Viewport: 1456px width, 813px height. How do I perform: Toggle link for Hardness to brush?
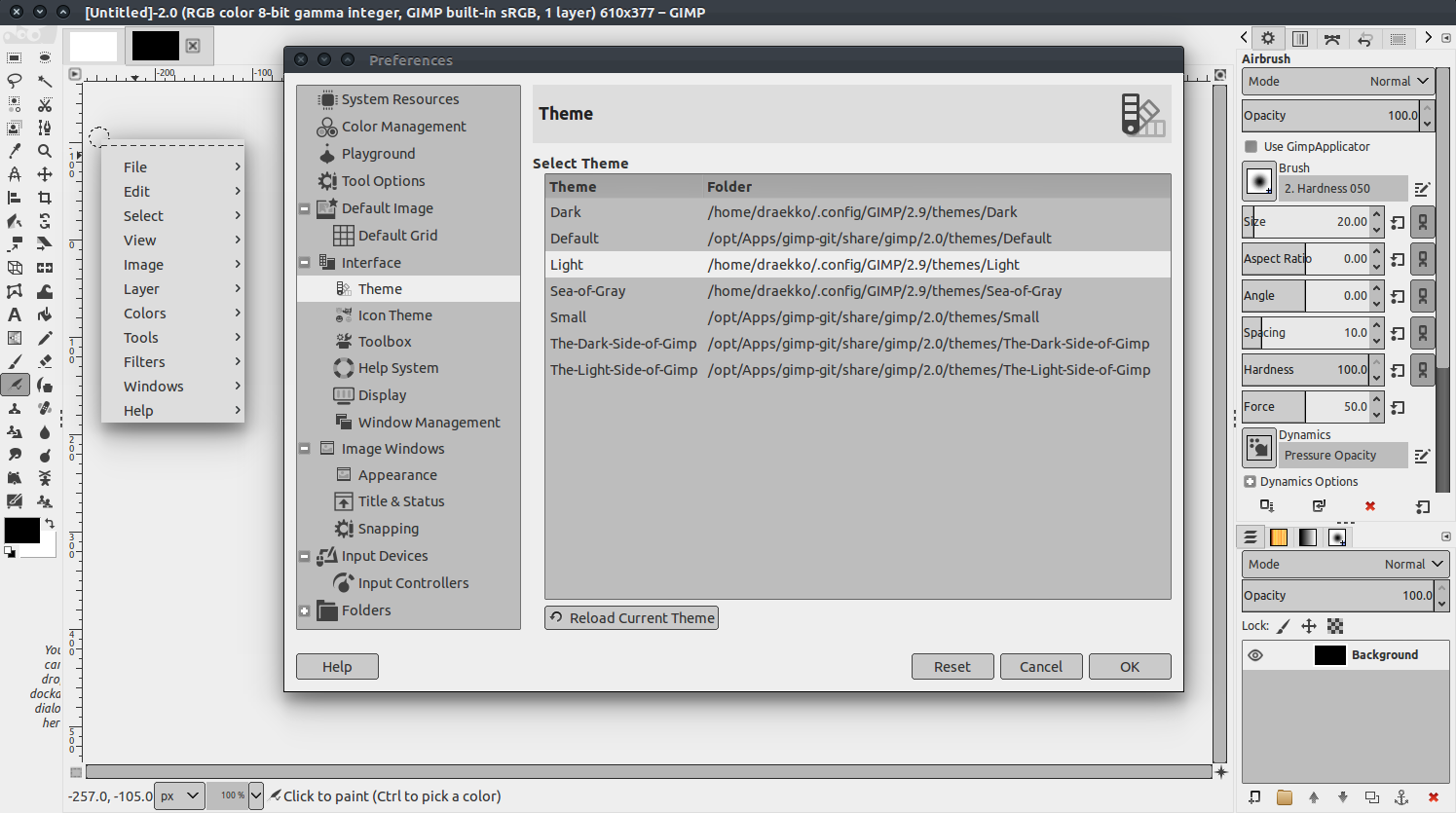point(1423,370)
